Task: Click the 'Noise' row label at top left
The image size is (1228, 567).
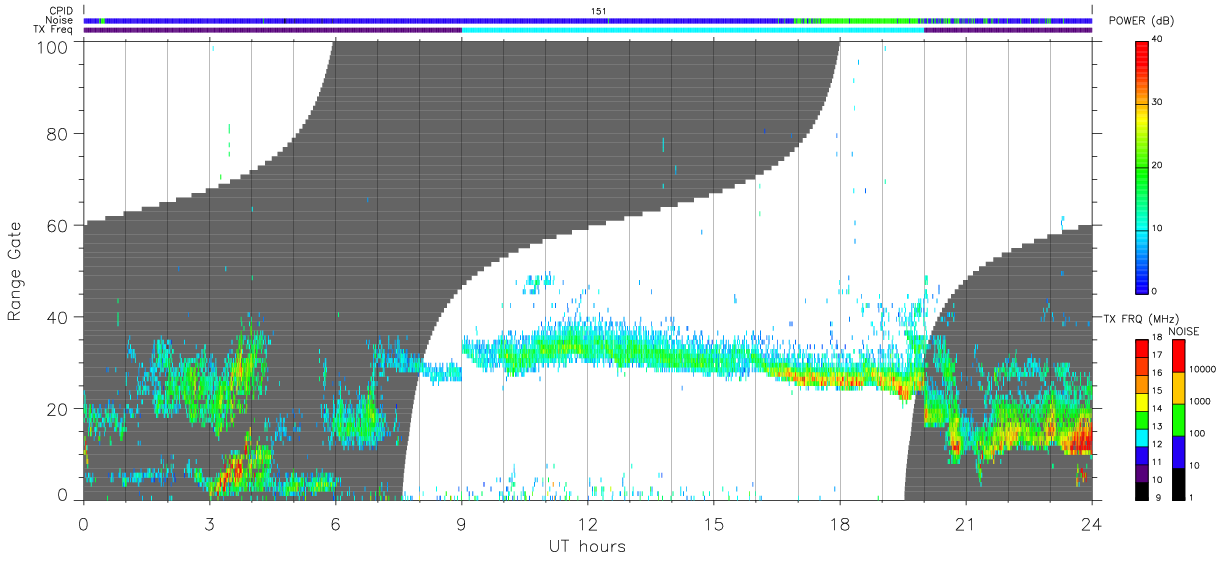Action: (x=61, y=20)
